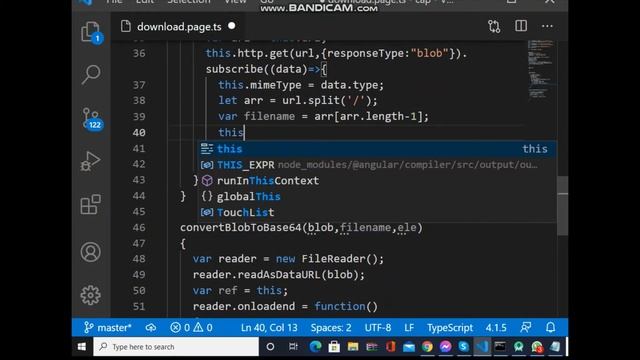This screenshot has width=640, height=360.
Task: Open Microsoft Store from taskbar
Action: pyautogui.click(x=334, y=347)
